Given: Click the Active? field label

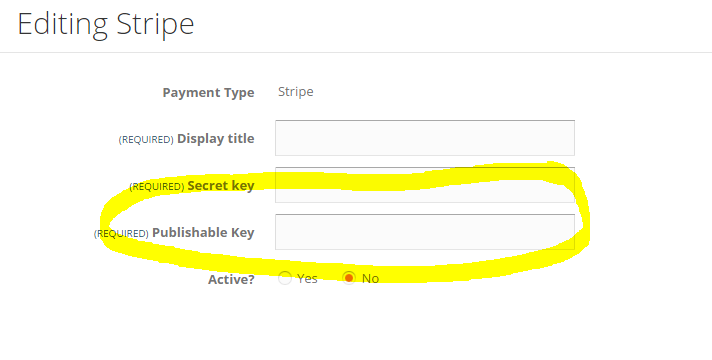Looking at the screenshot, I should [231, 279].
